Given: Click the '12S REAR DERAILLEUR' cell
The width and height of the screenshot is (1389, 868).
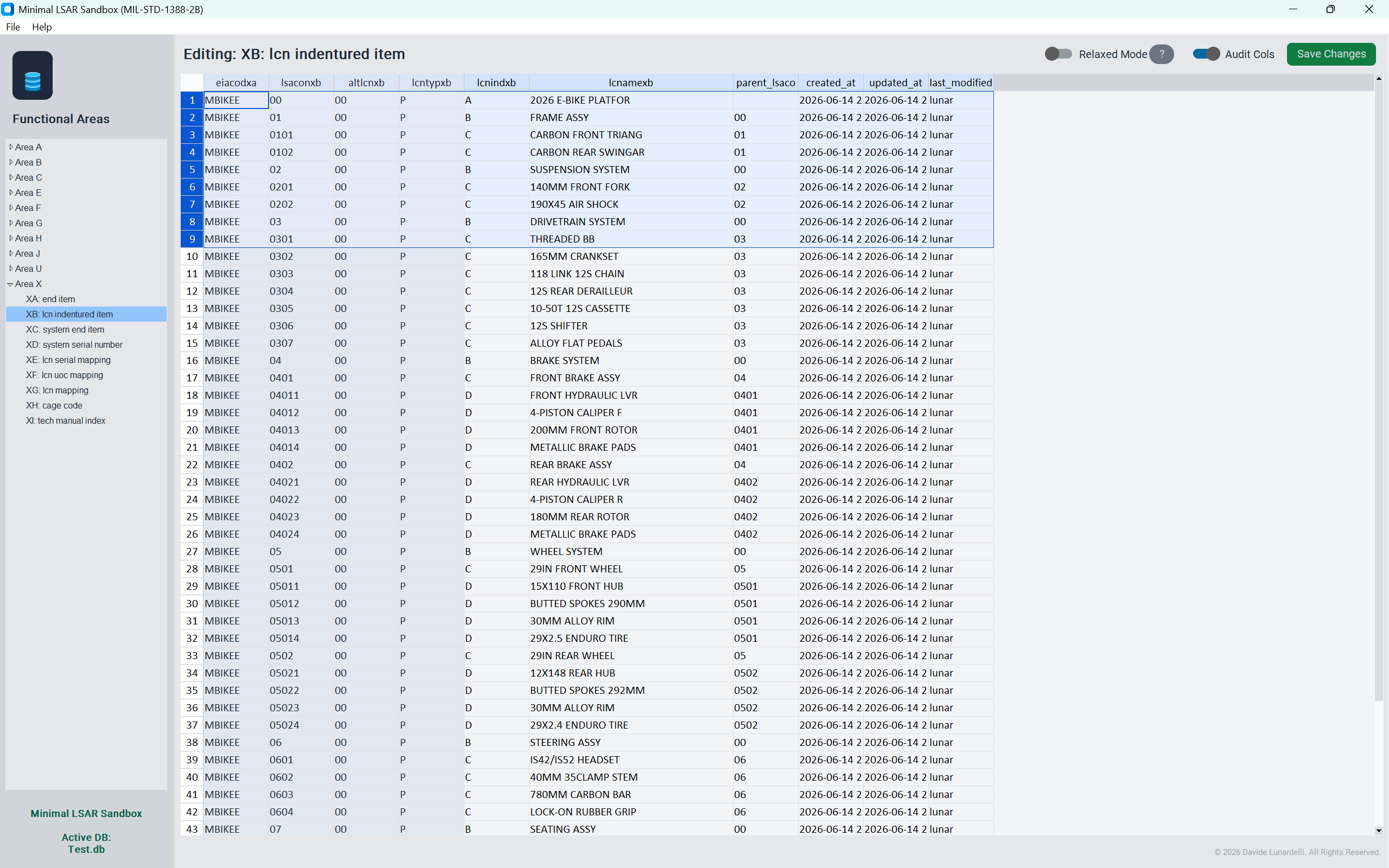Looking at the screenshot, I should coord(631,291).
